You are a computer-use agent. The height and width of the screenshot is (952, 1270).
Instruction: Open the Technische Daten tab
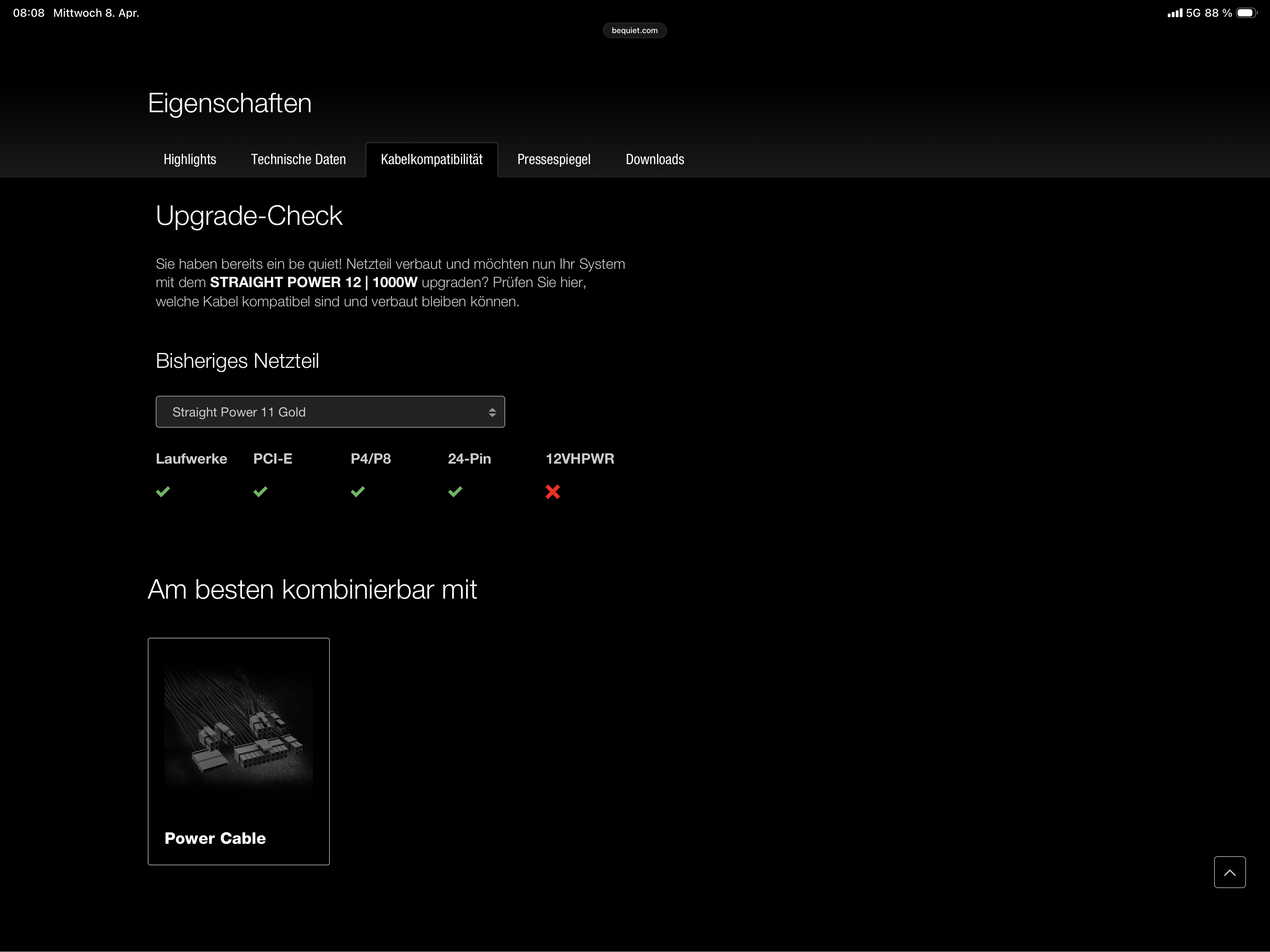pyautogui.click(x=298, y=160)
